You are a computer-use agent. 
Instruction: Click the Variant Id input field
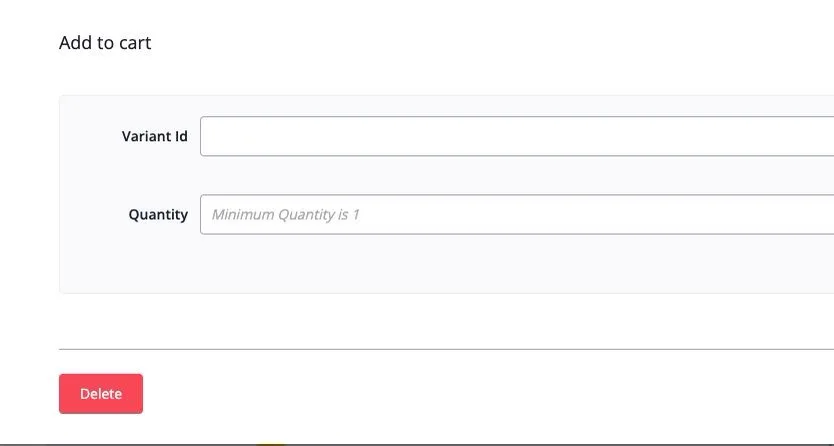click(x=516, y=136)
